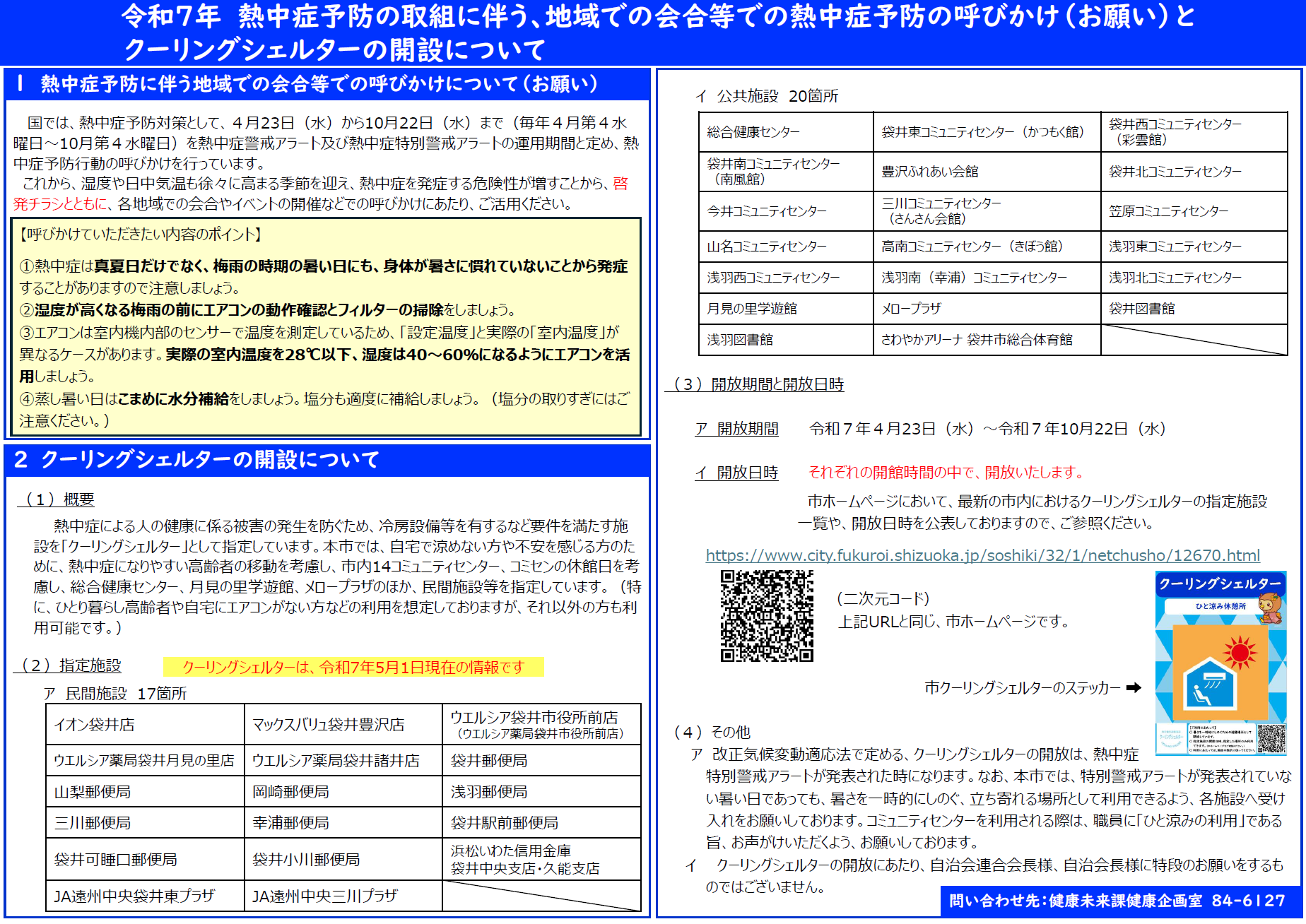Select the 笠原コミュニティセンター cell
Image resolution: width=1306 pixels, height=924 pixels.
point(1194,211)
